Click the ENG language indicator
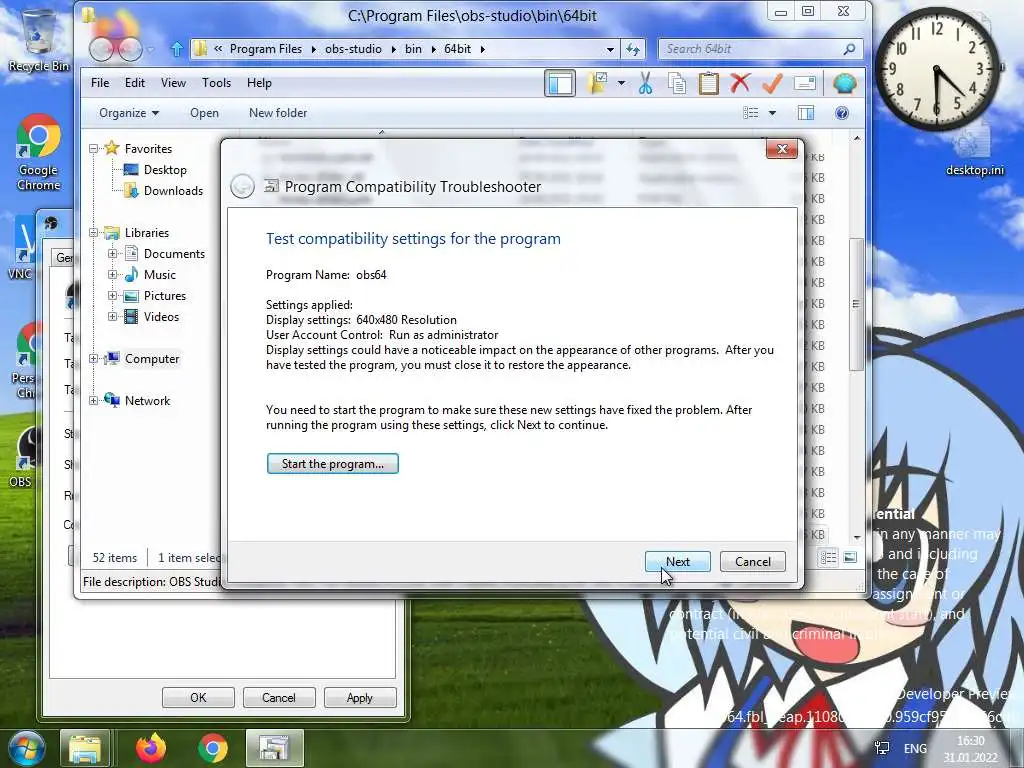This screenshot has width=1024, height=768. click(915, 748)
